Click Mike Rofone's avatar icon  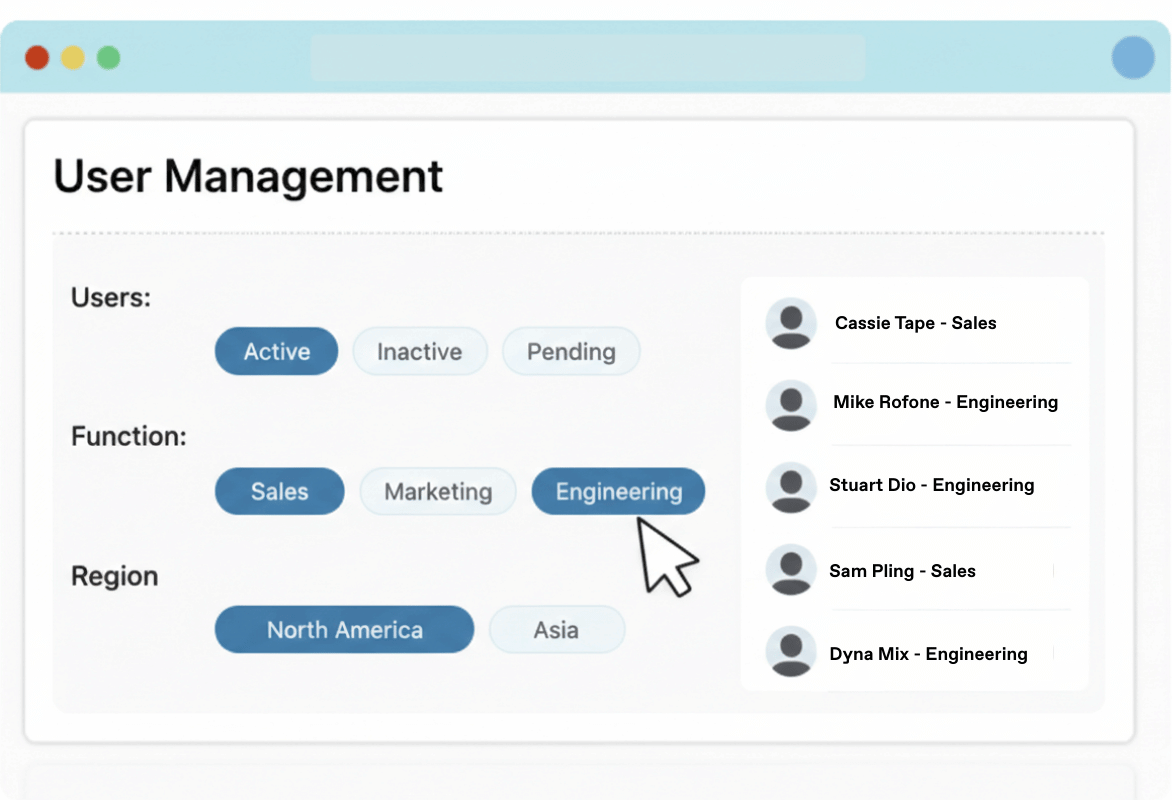pos(791,404)
